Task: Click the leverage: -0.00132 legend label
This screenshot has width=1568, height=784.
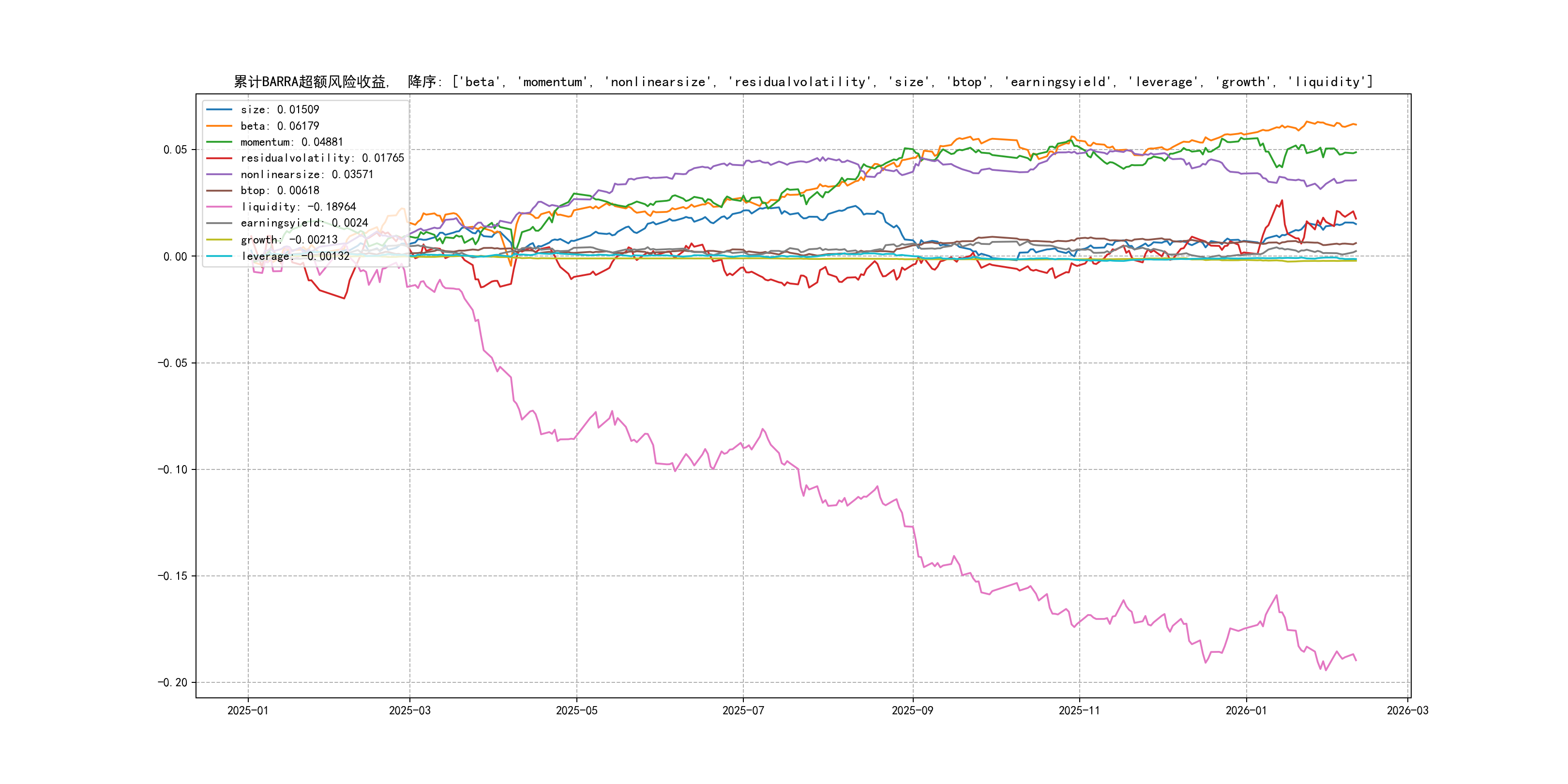Action: click(295, 256)
